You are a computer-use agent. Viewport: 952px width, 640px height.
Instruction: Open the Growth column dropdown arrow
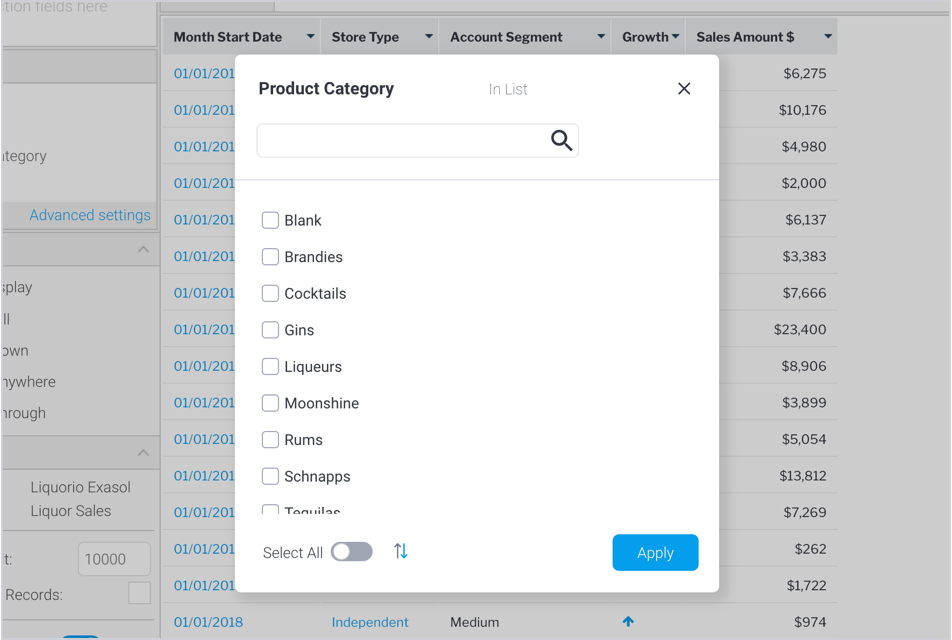coord(676,37)
